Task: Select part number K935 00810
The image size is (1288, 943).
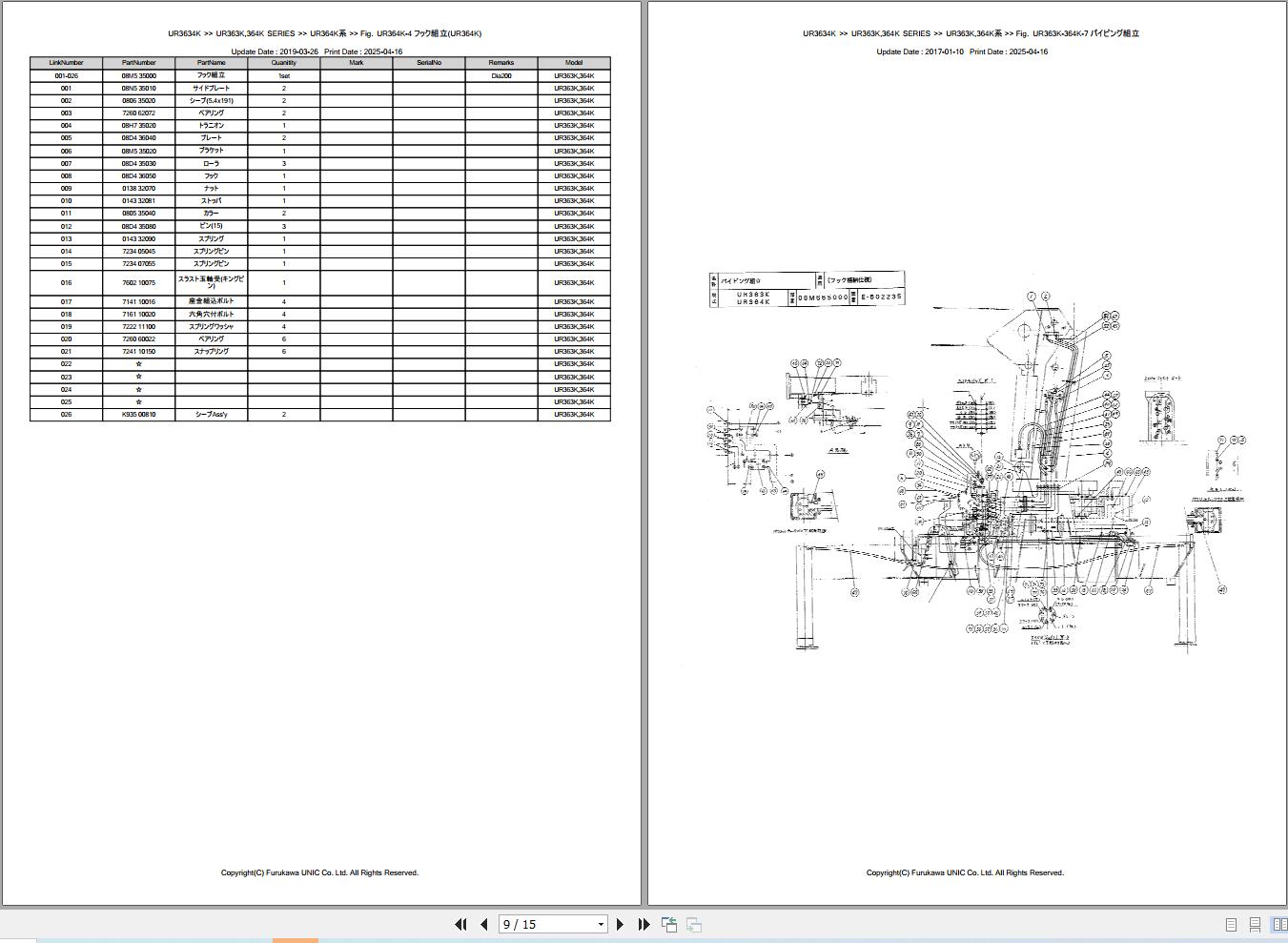Action: coord(138,415)
